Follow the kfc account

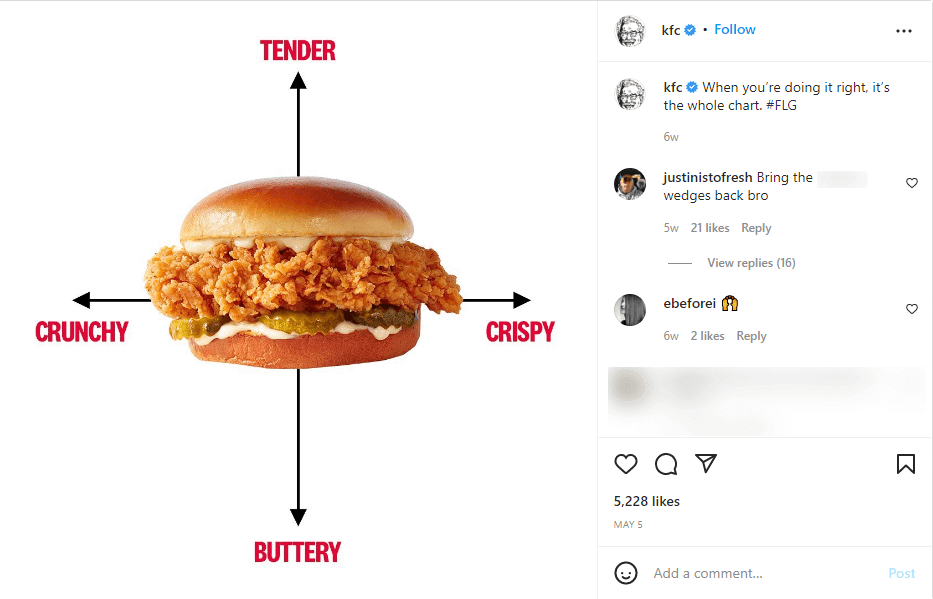[734, 30]
